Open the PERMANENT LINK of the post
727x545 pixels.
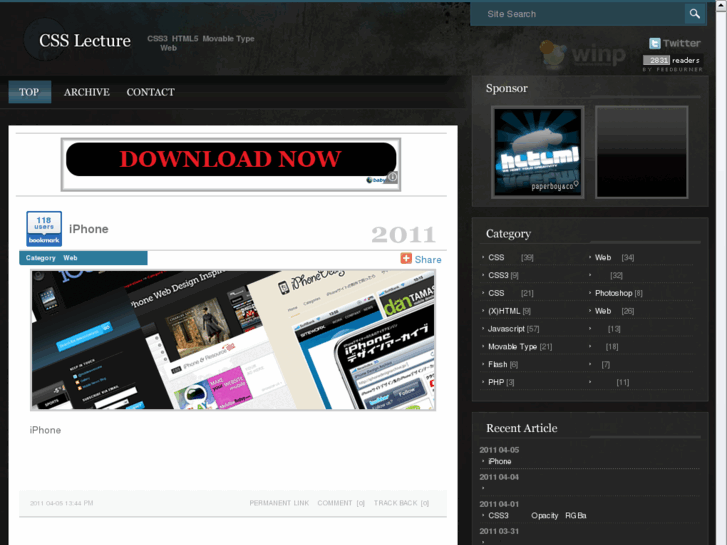pyautogui.click(x=279, y=503)
